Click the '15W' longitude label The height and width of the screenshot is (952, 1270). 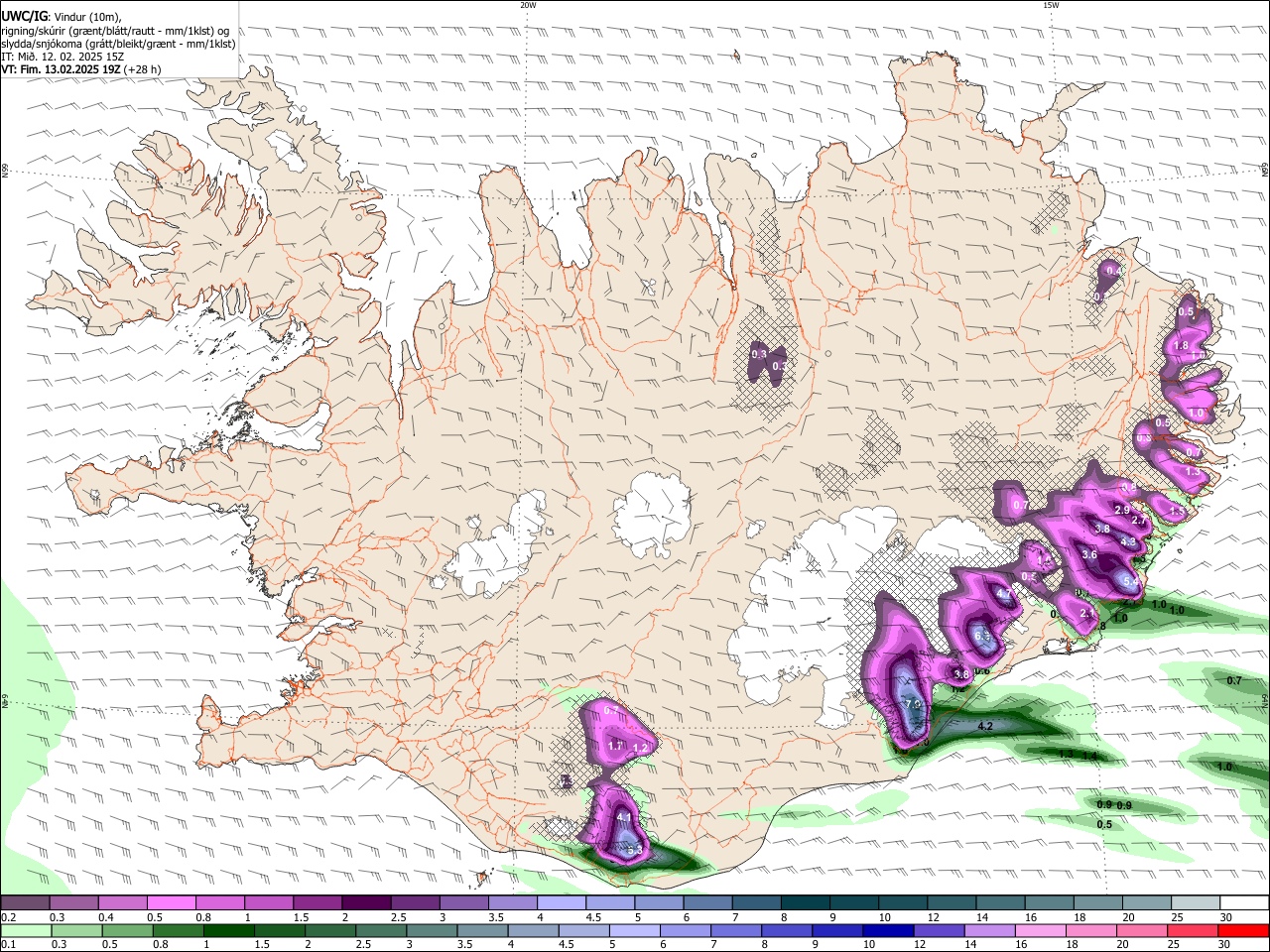click(x=1050, y=5)
